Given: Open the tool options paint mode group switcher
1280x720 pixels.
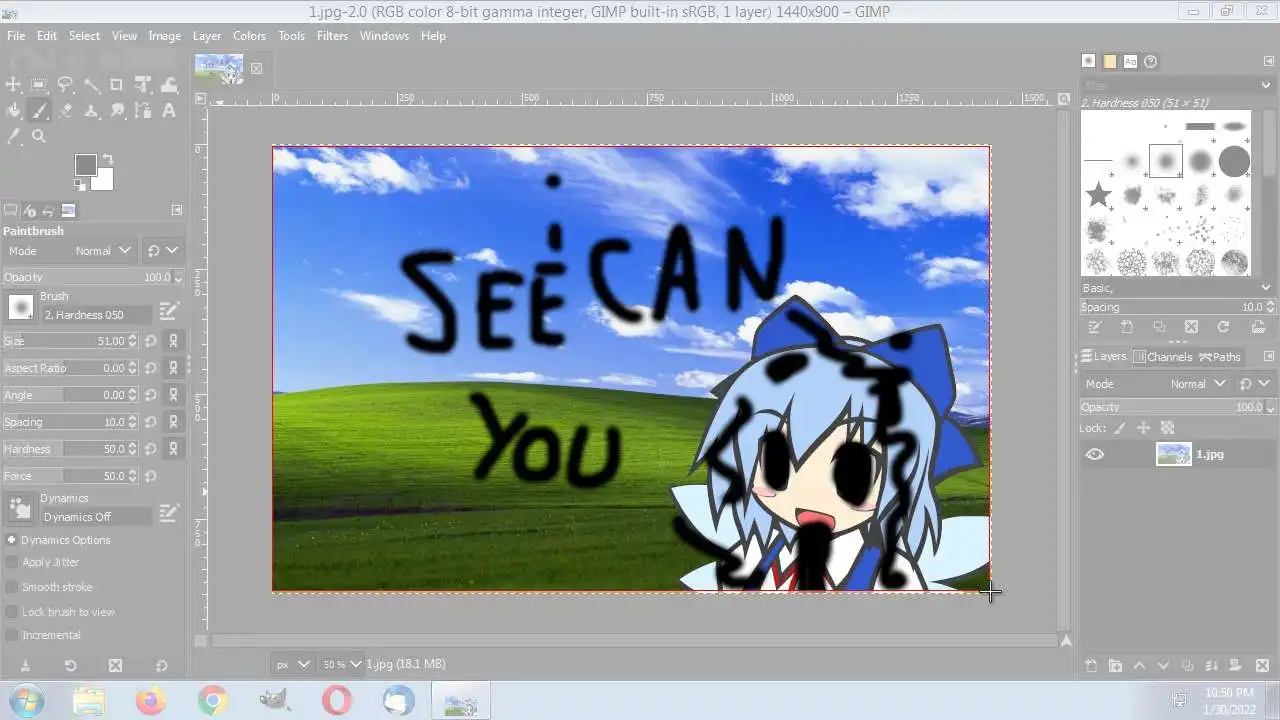Looking at the screenshot, I should 162,251.
